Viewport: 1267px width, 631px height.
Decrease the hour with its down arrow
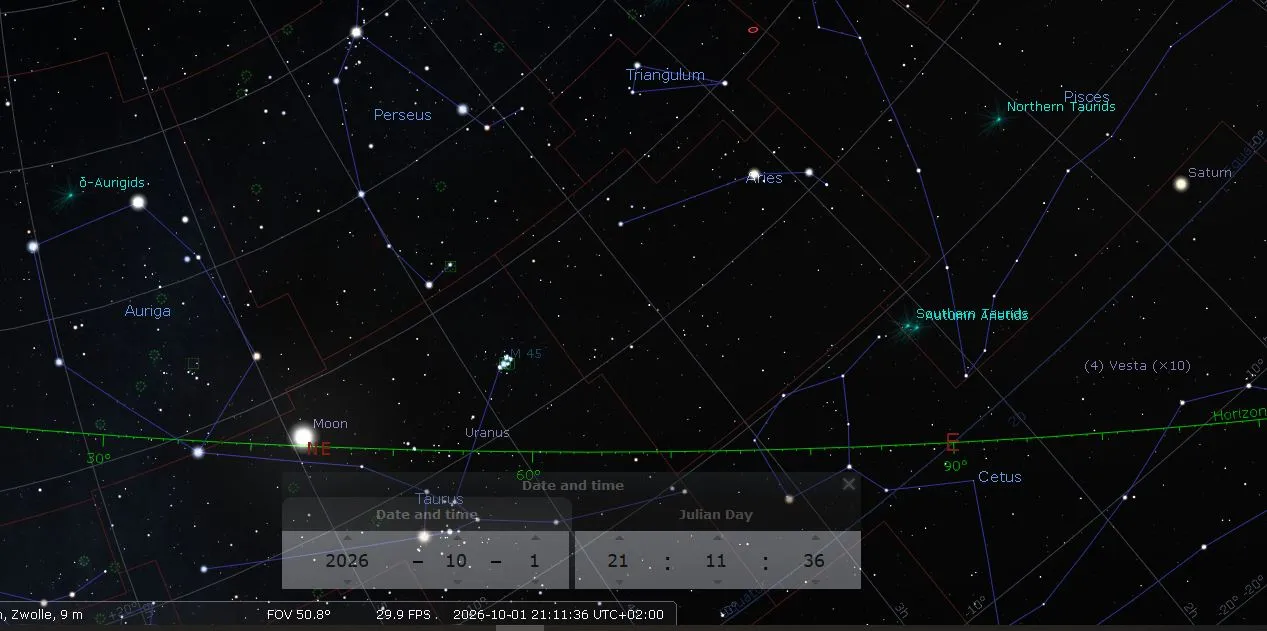(618, 580)
